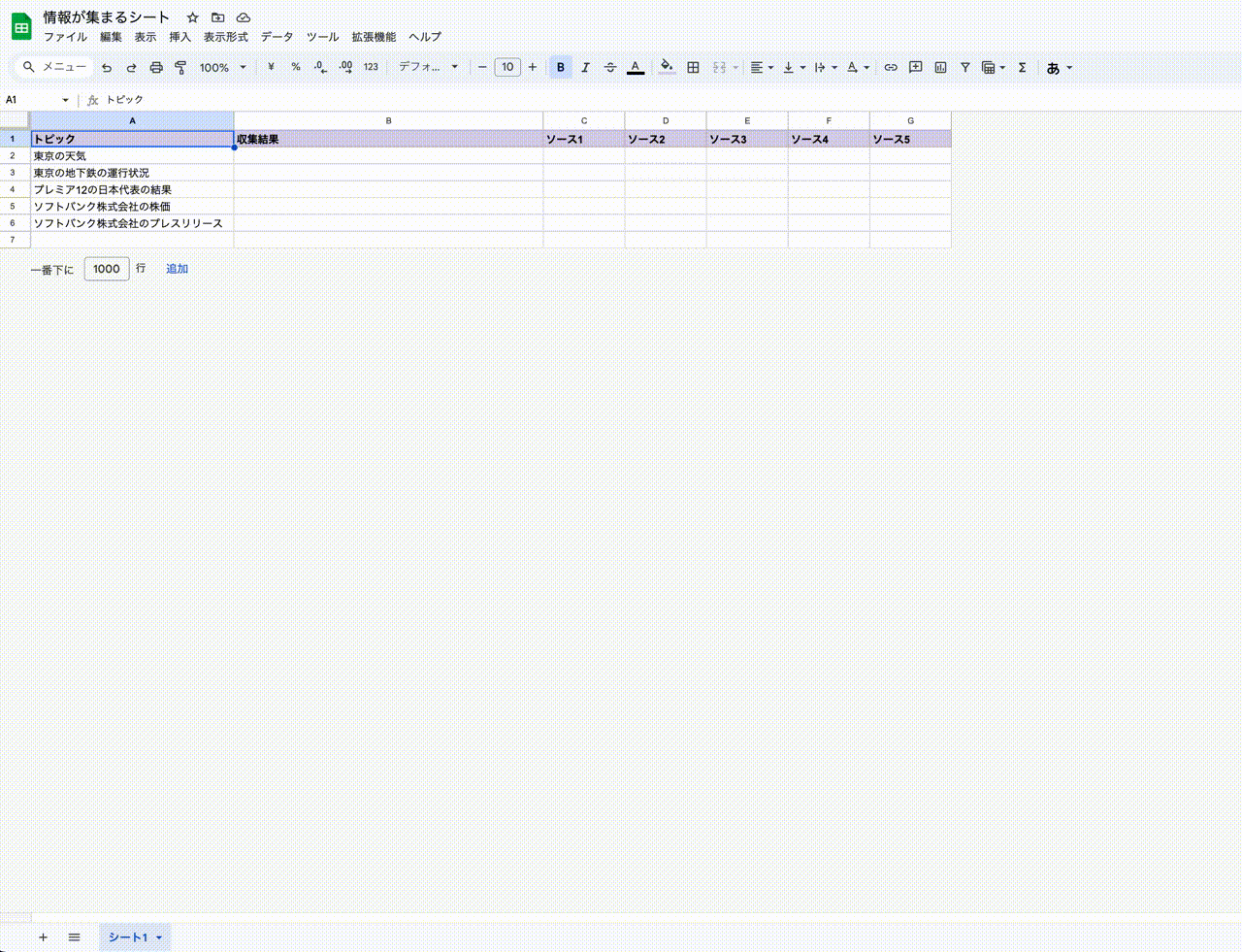Click the move to folder icon
This screenshot has height=952, width=1242.
coord(218,17)
